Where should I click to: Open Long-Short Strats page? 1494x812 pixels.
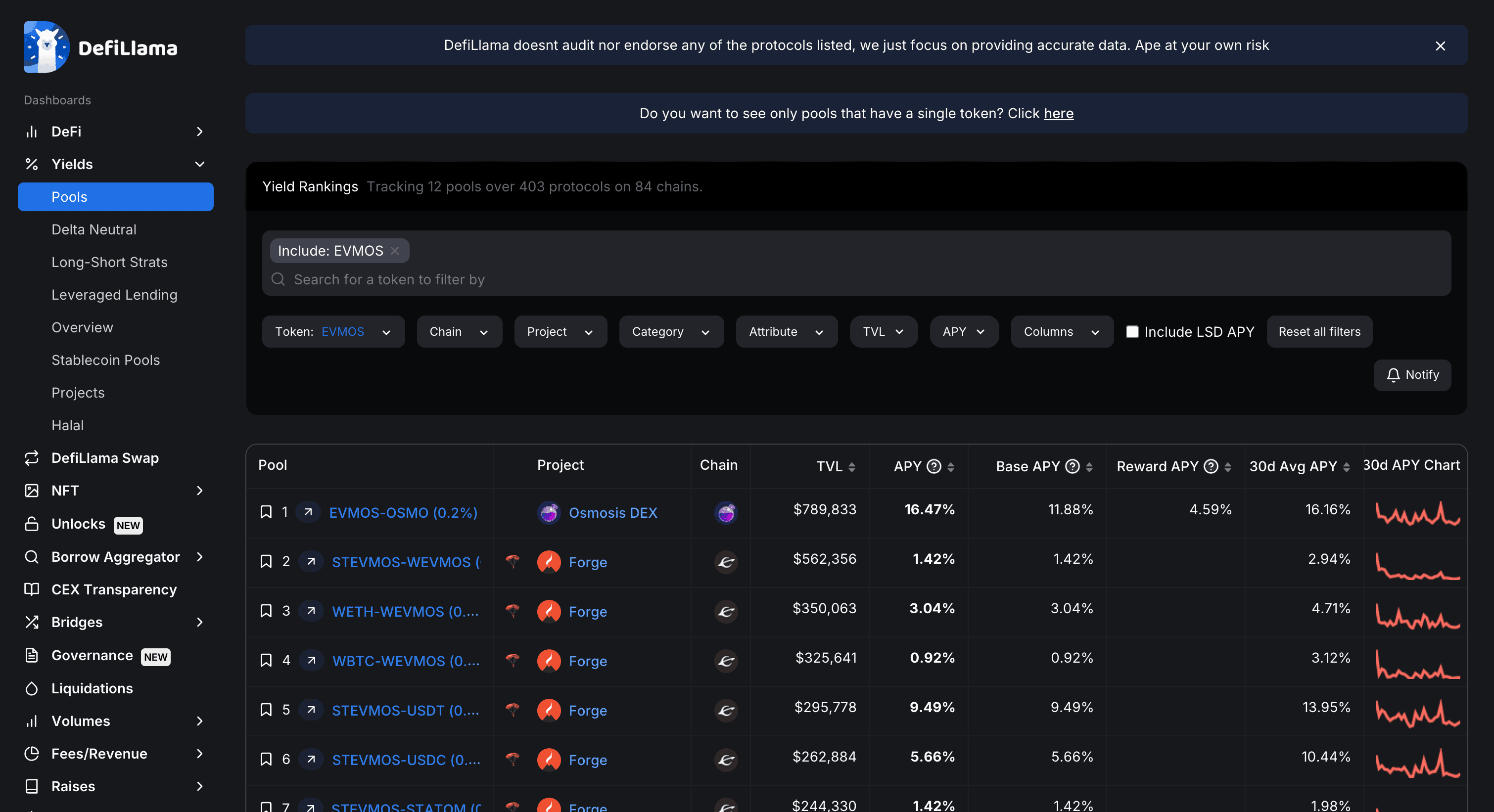point(110,262)
